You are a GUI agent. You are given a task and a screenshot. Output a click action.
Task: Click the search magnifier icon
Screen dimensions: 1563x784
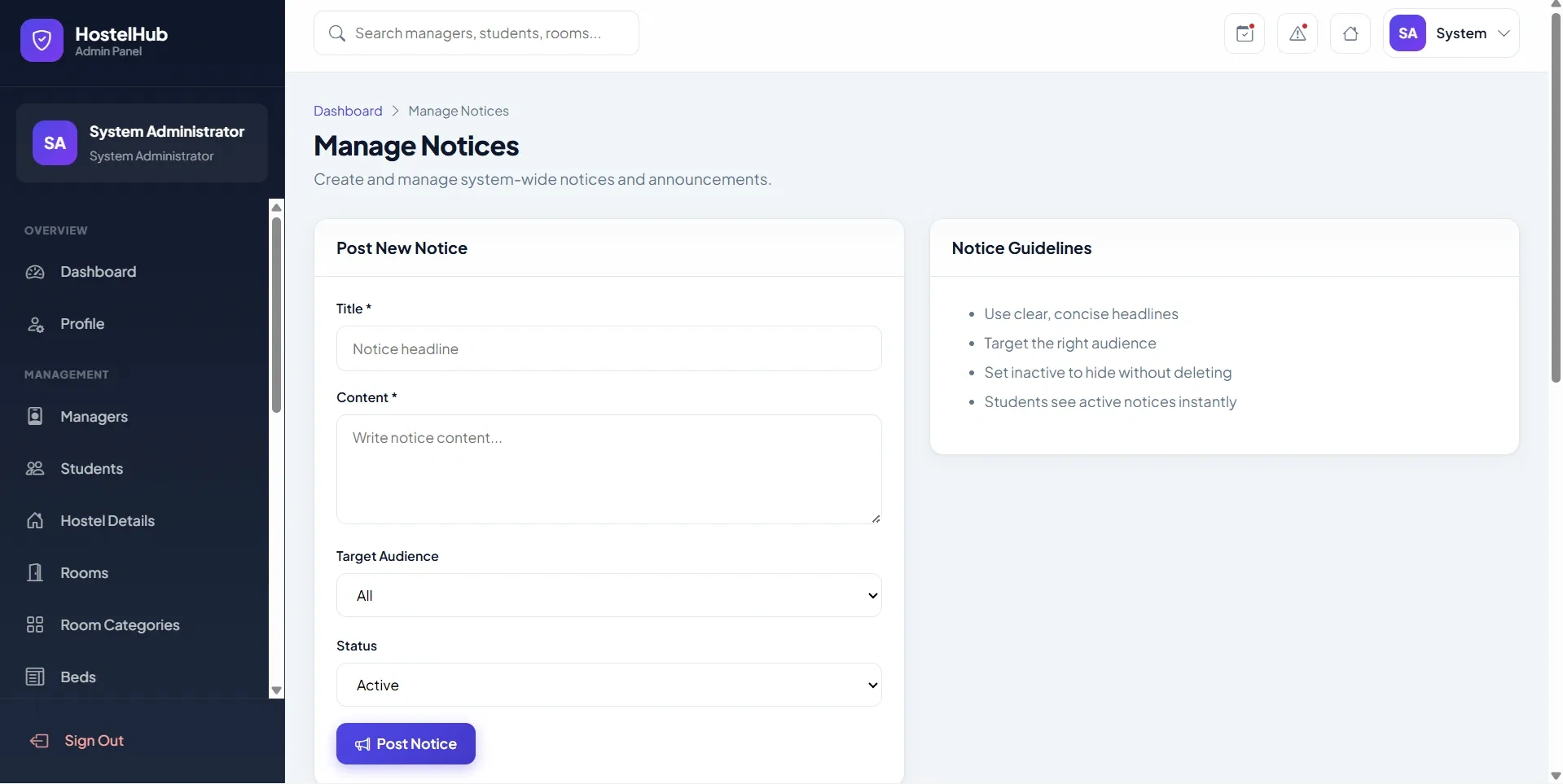coord(336,33)
